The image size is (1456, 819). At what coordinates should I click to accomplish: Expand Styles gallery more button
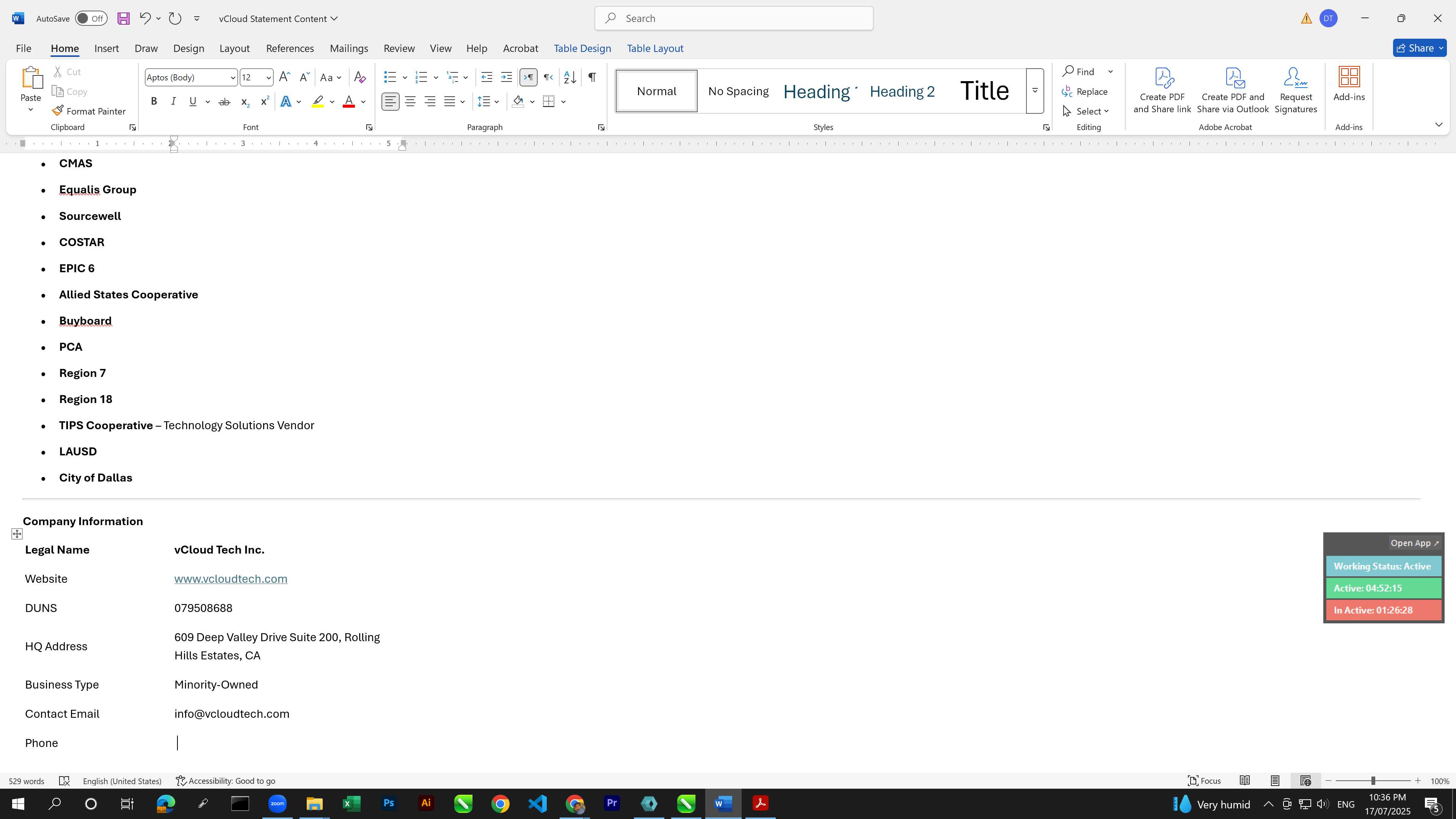click(1035, 91)
